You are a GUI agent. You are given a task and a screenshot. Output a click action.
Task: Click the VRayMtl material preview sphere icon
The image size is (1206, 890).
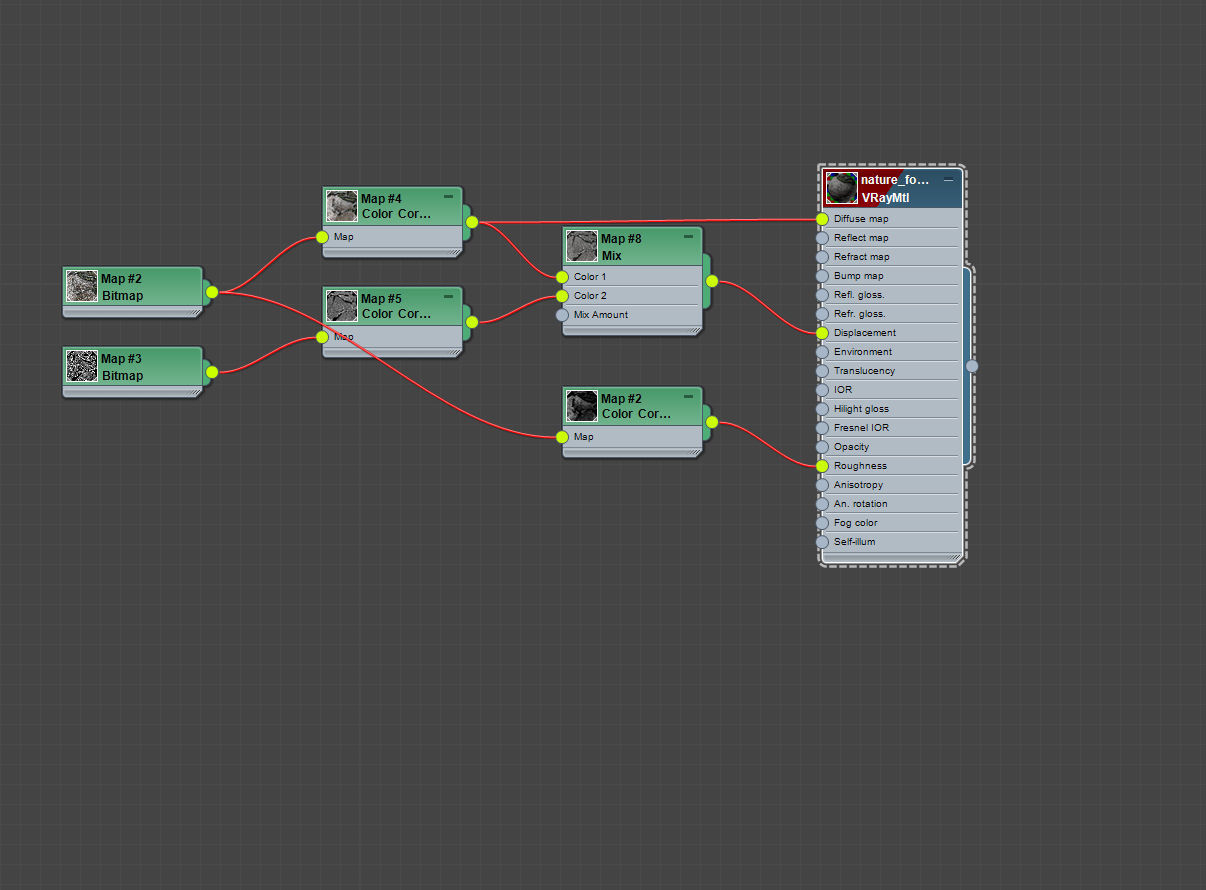point(842,188)
